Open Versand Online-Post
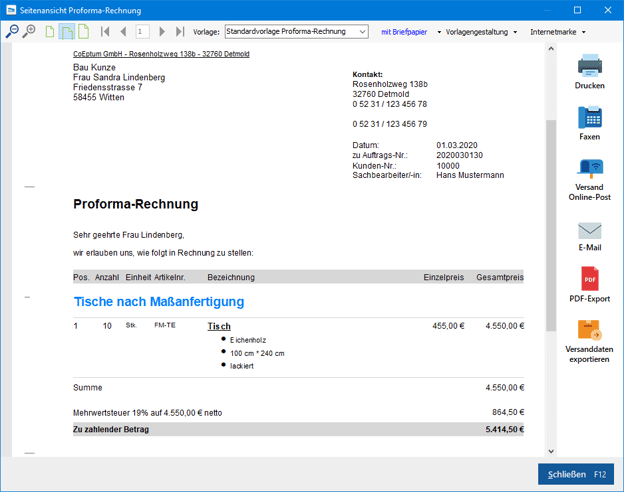This screenshot has height=492, width=624. pos(590,168)
